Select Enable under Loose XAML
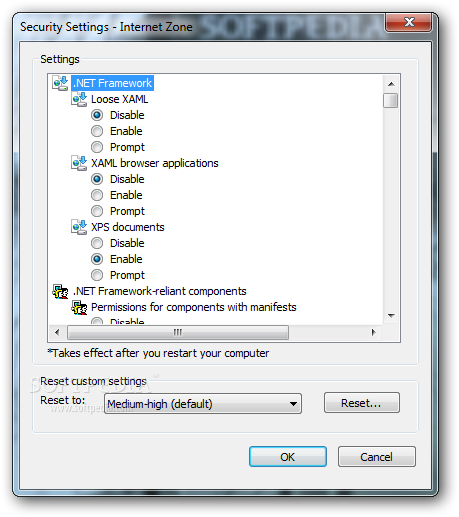The width and height of the screenshot is (459, 517). 97,131
